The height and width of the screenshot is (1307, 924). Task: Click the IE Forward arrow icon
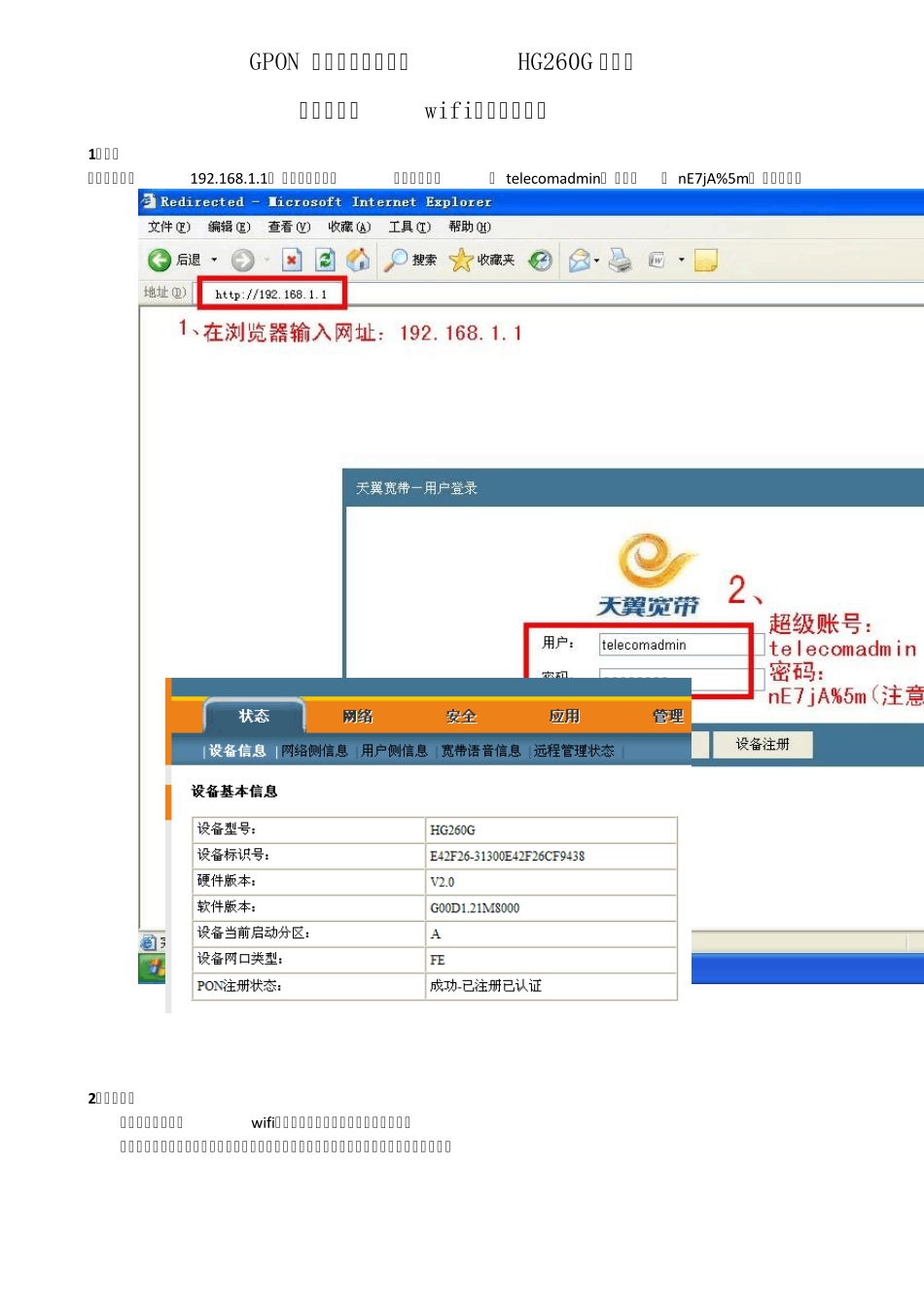click(x=242, y=260)
